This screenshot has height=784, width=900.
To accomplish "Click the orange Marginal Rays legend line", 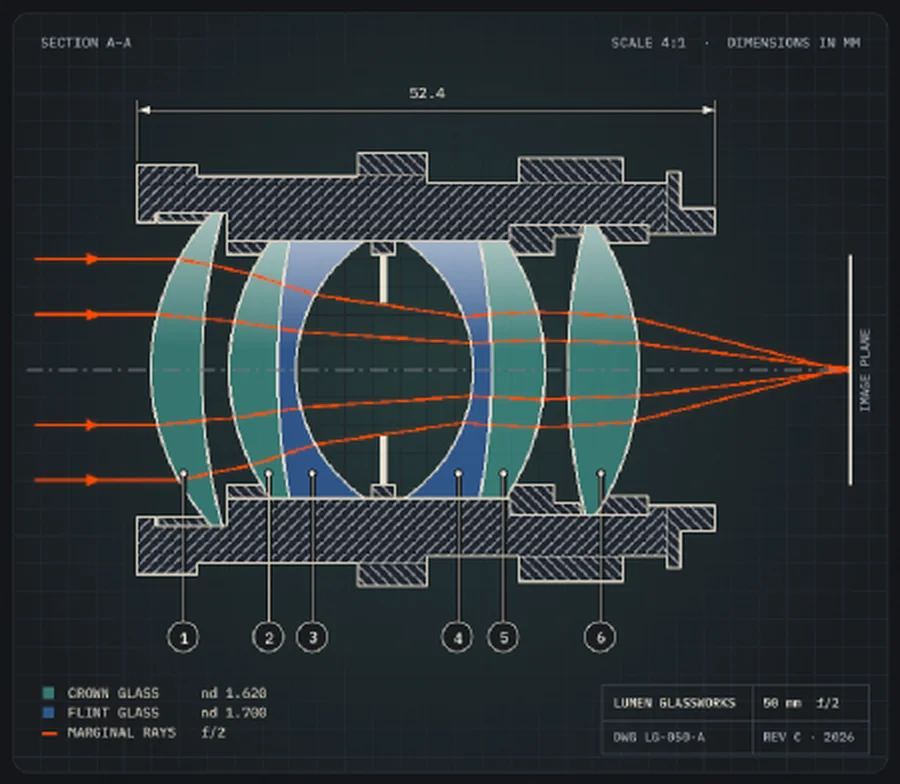I will (49, 733).
